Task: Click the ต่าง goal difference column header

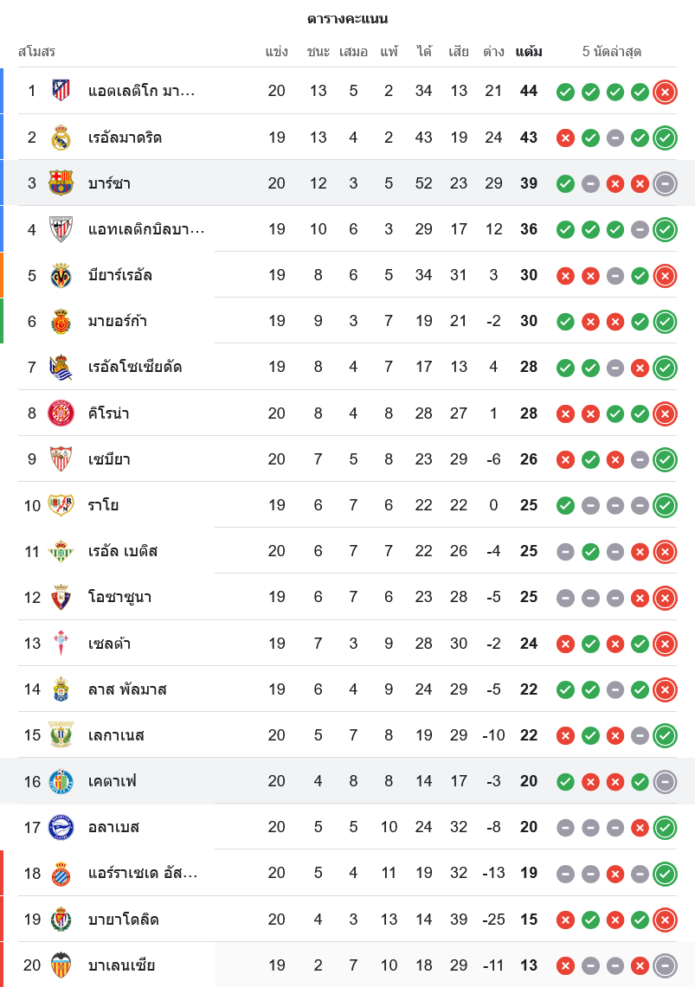Action: click(x=493, y=51)
